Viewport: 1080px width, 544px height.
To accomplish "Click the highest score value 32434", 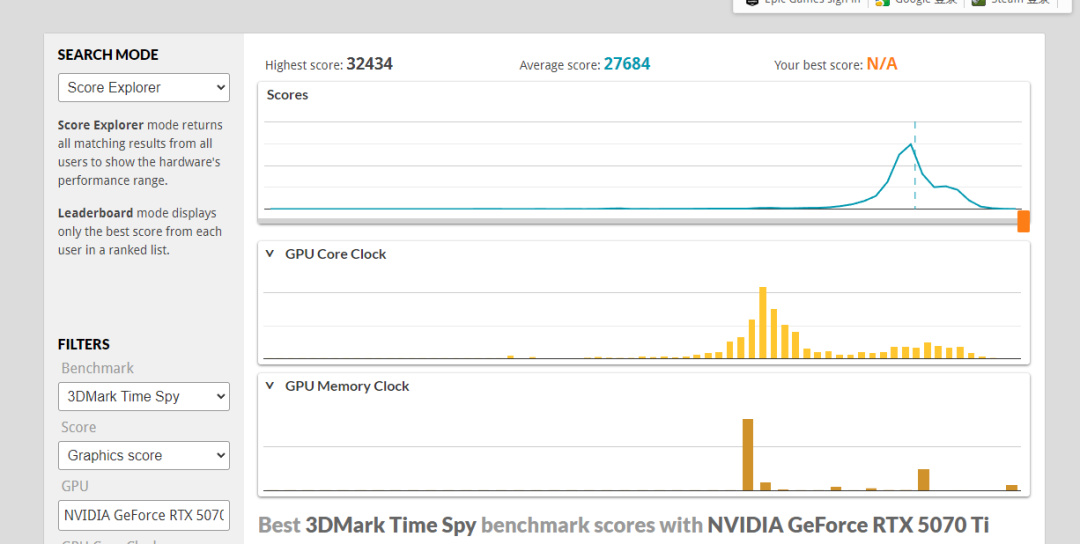I will [x=369, y=64].
